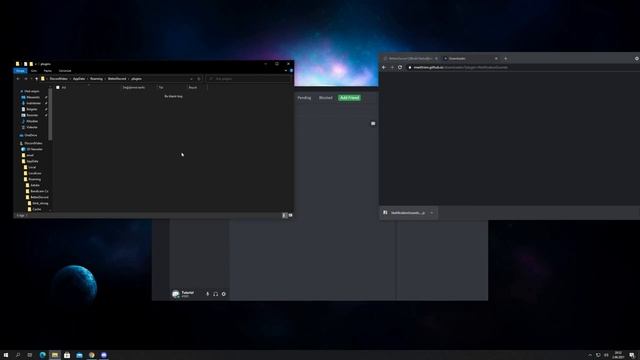Select the AppData folder in navigation tree
This screenshot has height=360, width=640.
click(32, 161)
